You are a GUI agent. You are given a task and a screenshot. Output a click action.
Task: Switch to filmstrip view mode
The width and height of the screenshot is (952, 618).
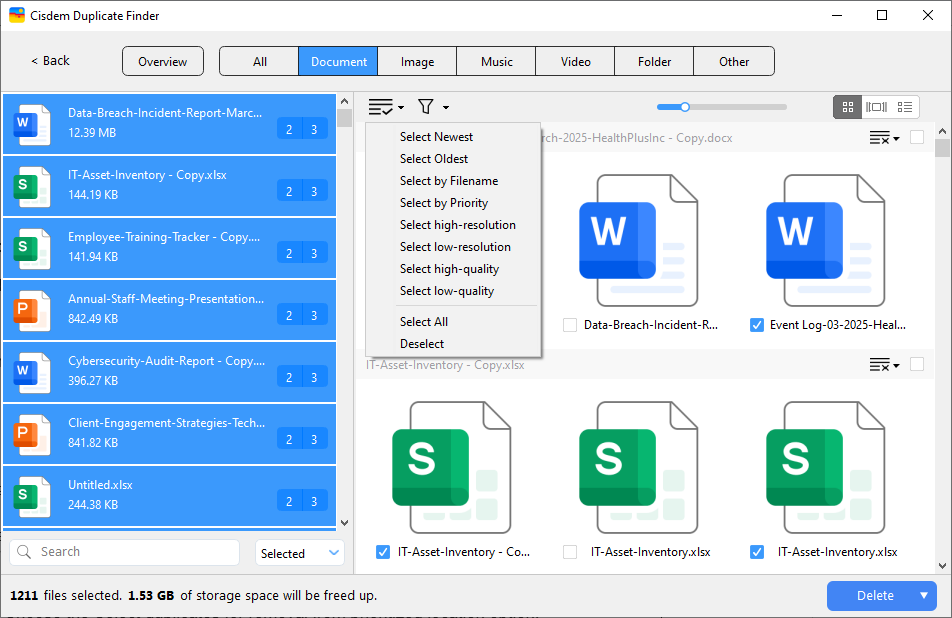tap(876, 107)
